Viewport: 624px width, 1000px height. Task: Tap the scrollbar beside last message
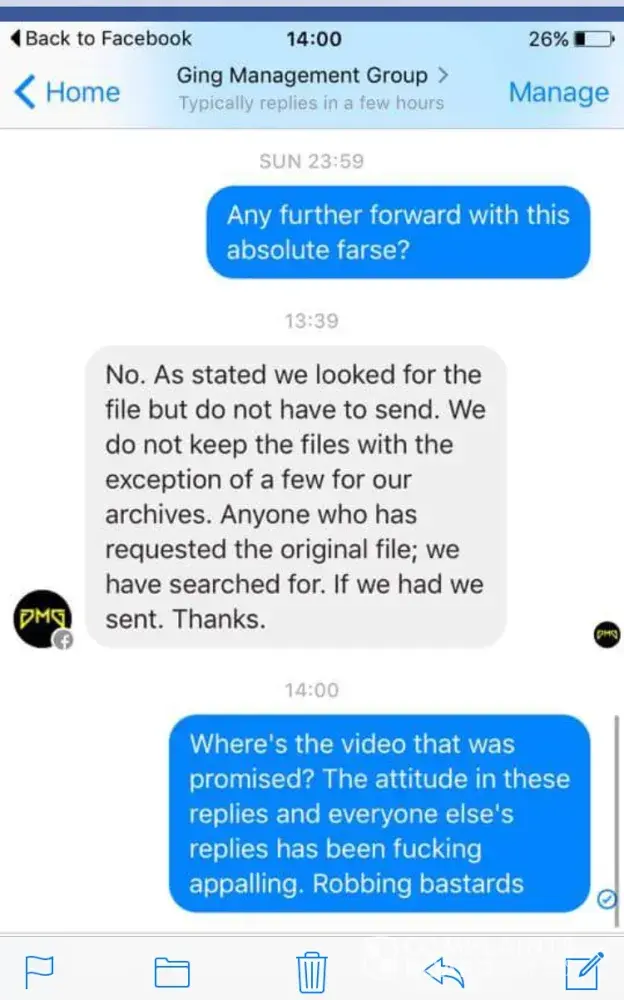pyautogui.click(x=616, y=821)
